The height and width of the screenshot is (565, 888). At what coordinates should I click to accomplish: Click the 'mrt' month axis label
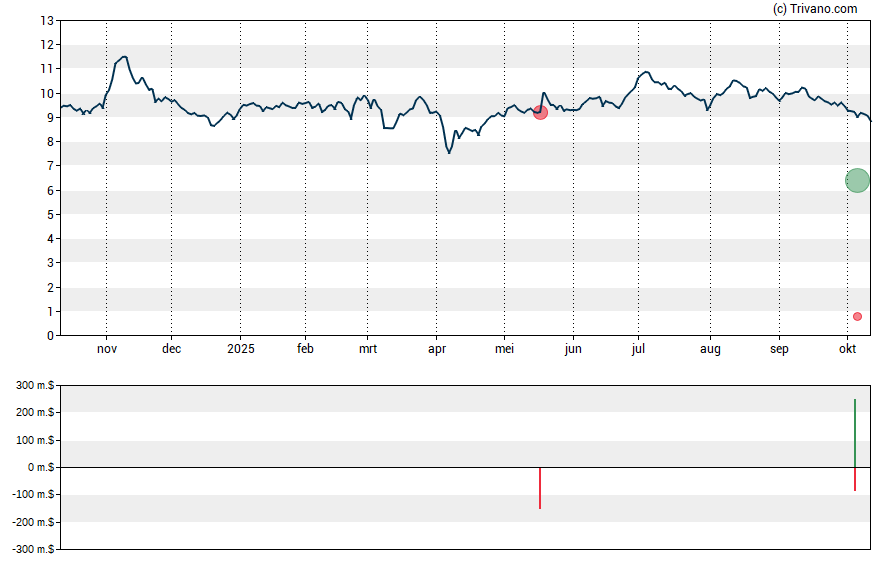click(368, 349)
